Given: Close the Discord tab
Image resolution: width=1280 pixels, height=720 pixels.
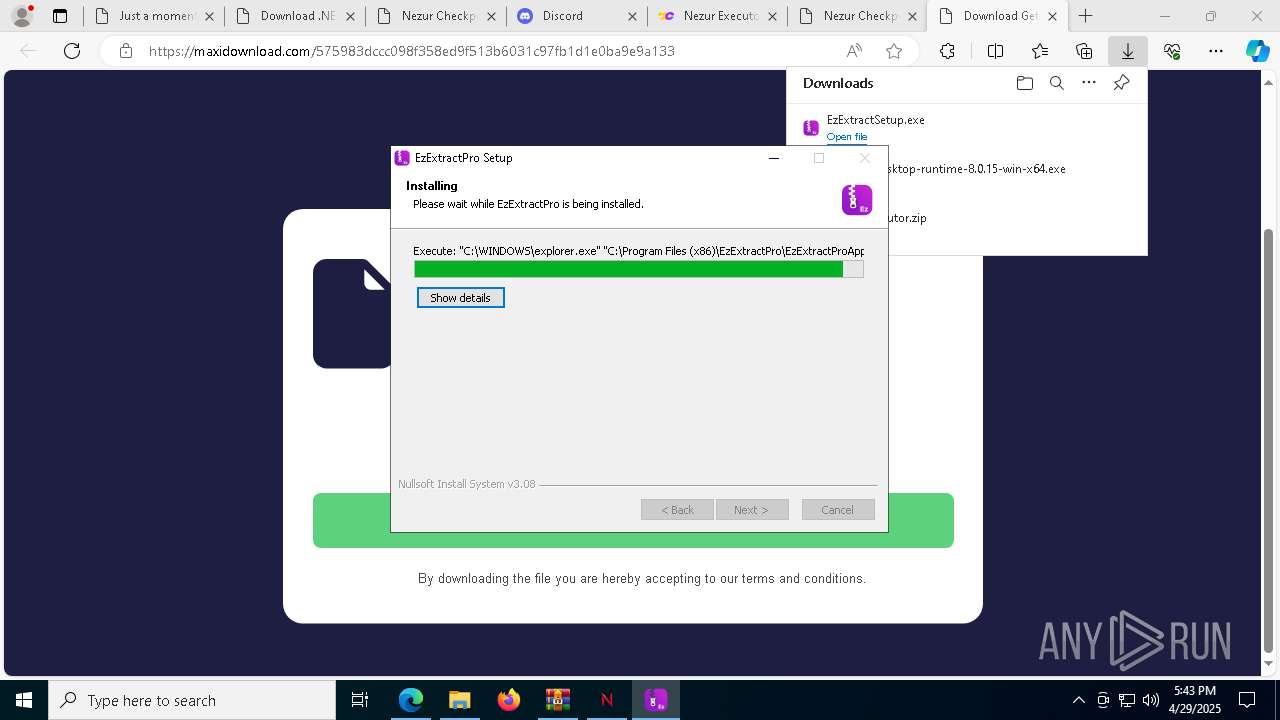Looking at the screenshot, I should coord(631,16).
